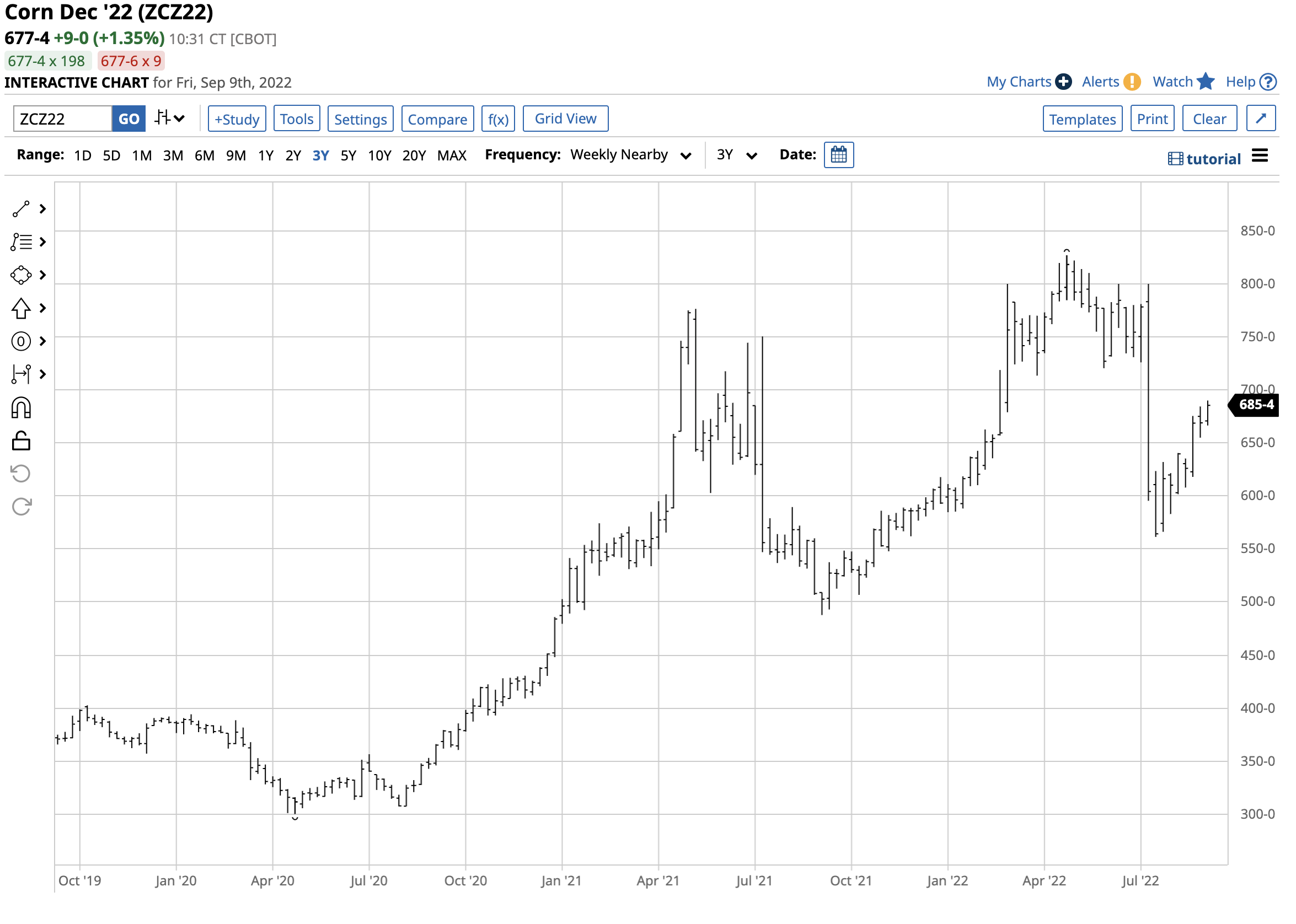This screenshot has width=1296, height=924.
Task: Switch range to MAX
Action: [451, 155]
